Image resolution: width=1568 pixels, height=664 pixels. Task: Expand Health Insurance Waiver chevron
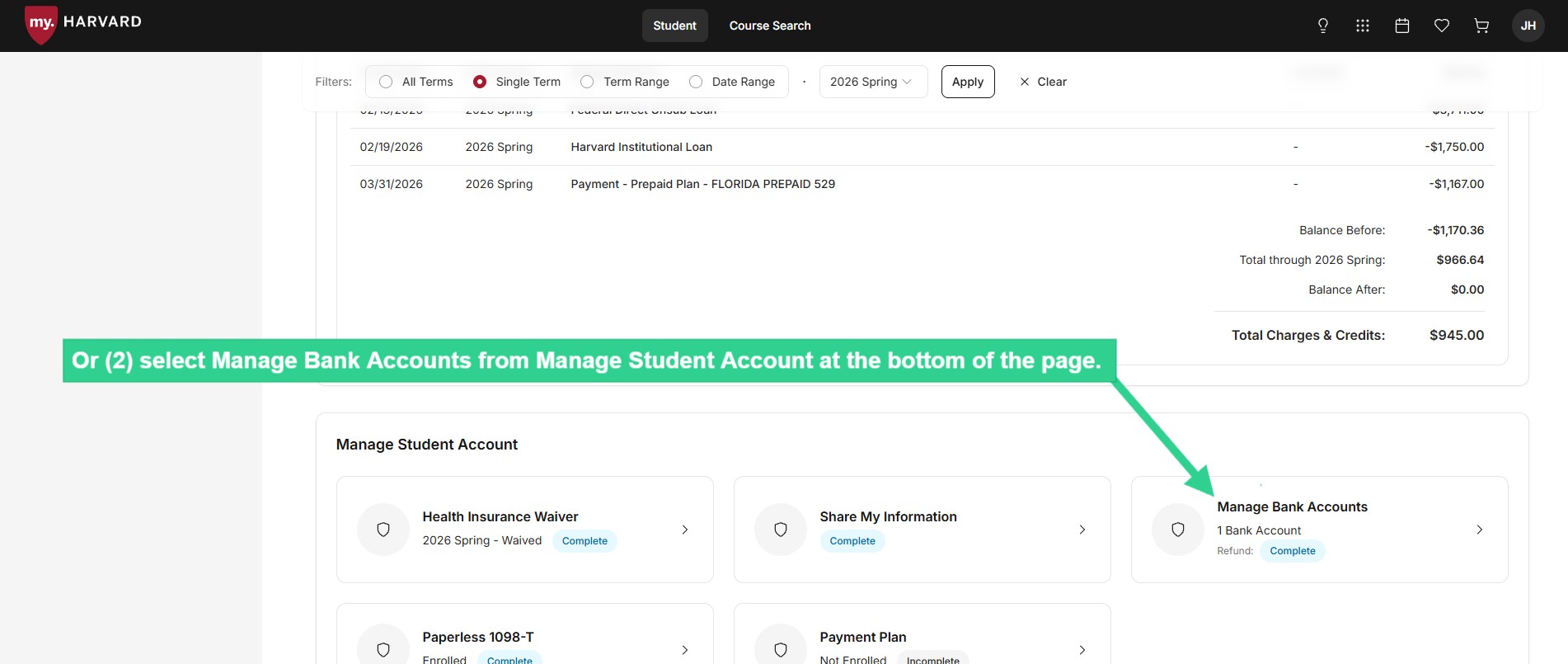coord(685,530)
